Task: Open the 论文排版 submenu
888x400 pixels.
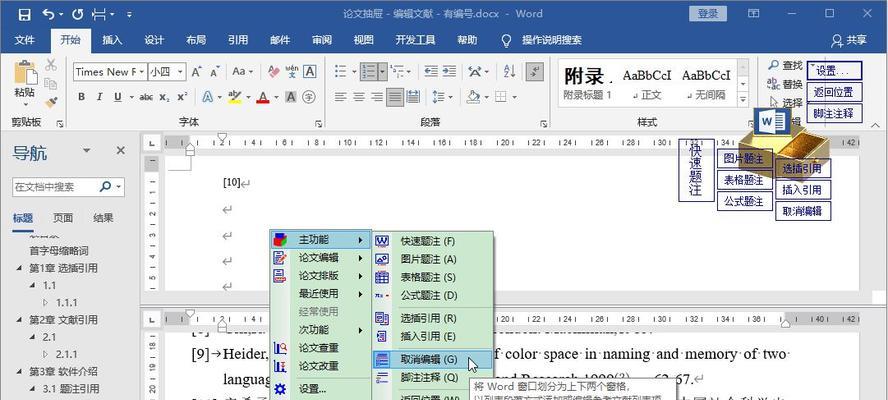Action: [x=319, y=276]
